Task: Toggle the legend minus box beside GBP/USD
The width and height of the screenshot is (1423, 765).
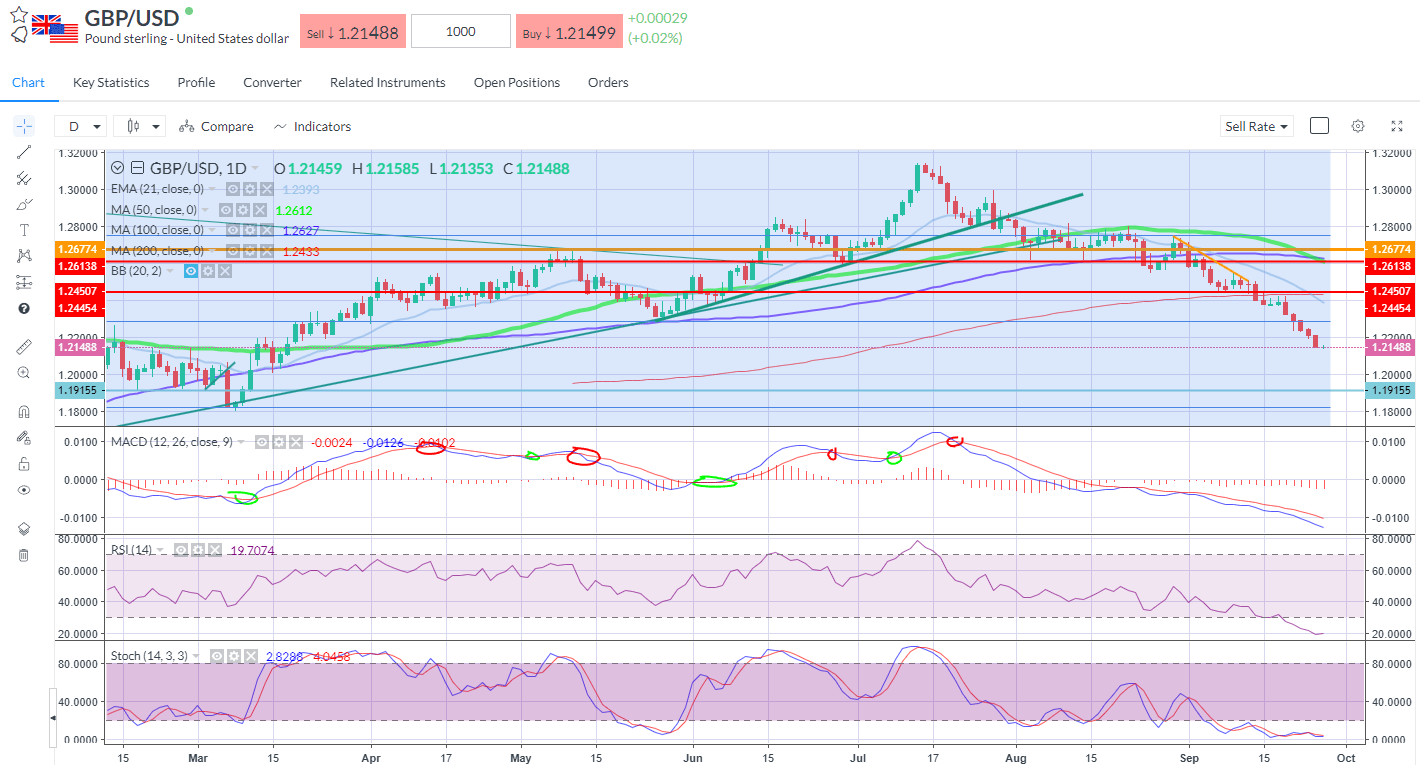Action: tap(137, 168)
